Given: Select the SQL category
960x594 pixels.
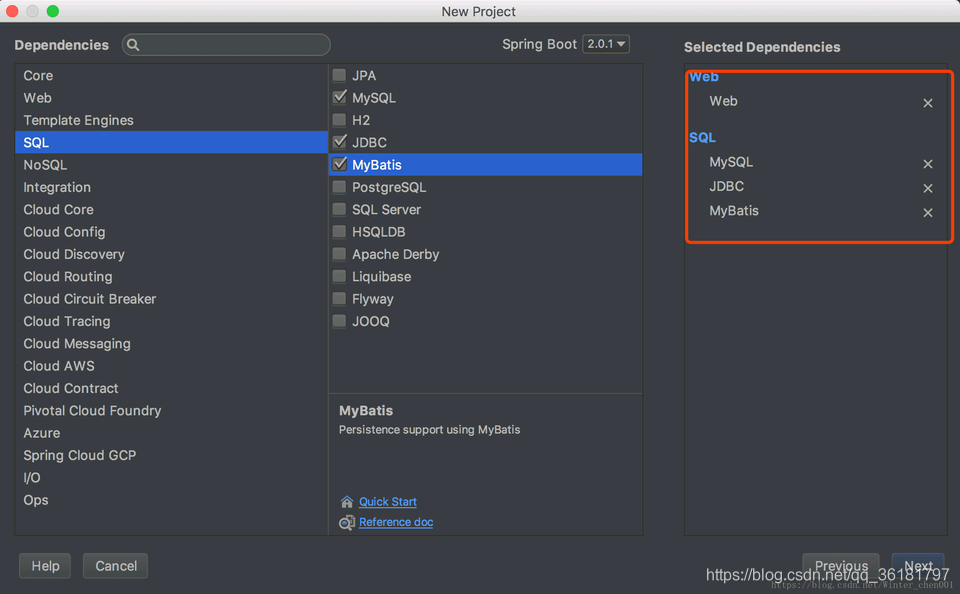Looking at the screenshot, I should 171,143.
